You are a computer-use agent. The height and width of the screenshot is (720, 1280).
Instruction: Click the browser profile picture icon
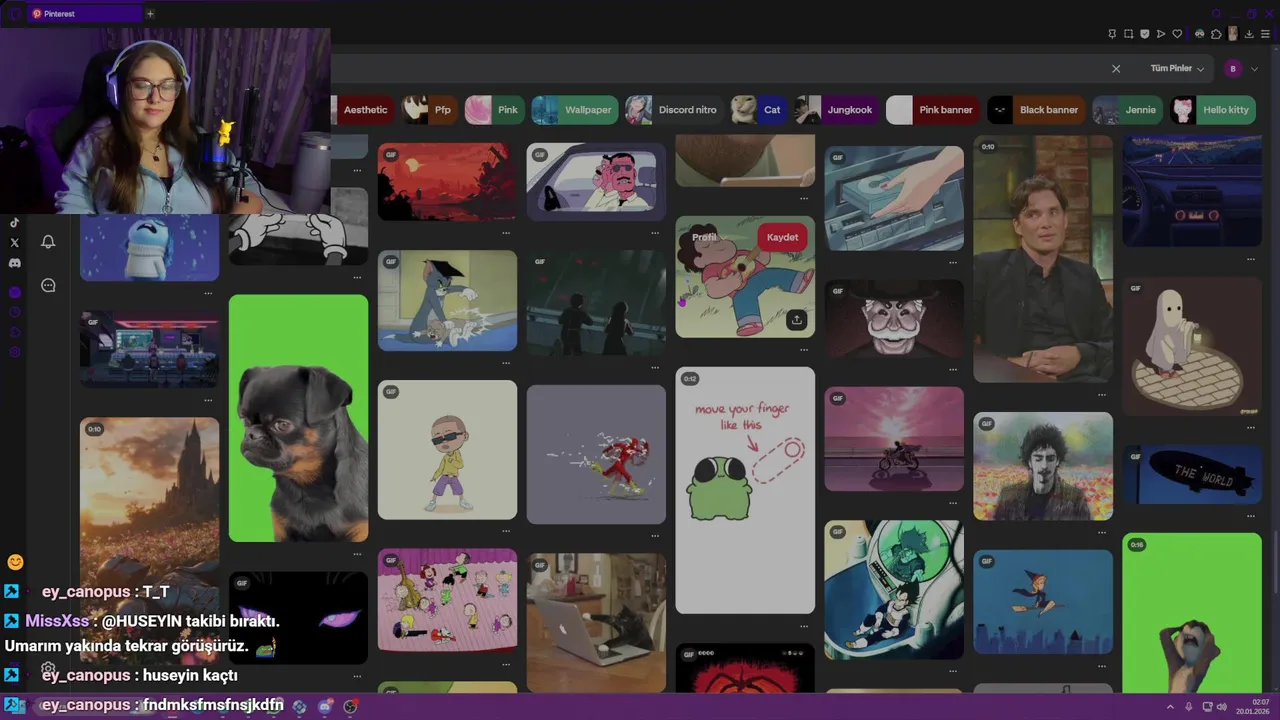(1233, 34)
